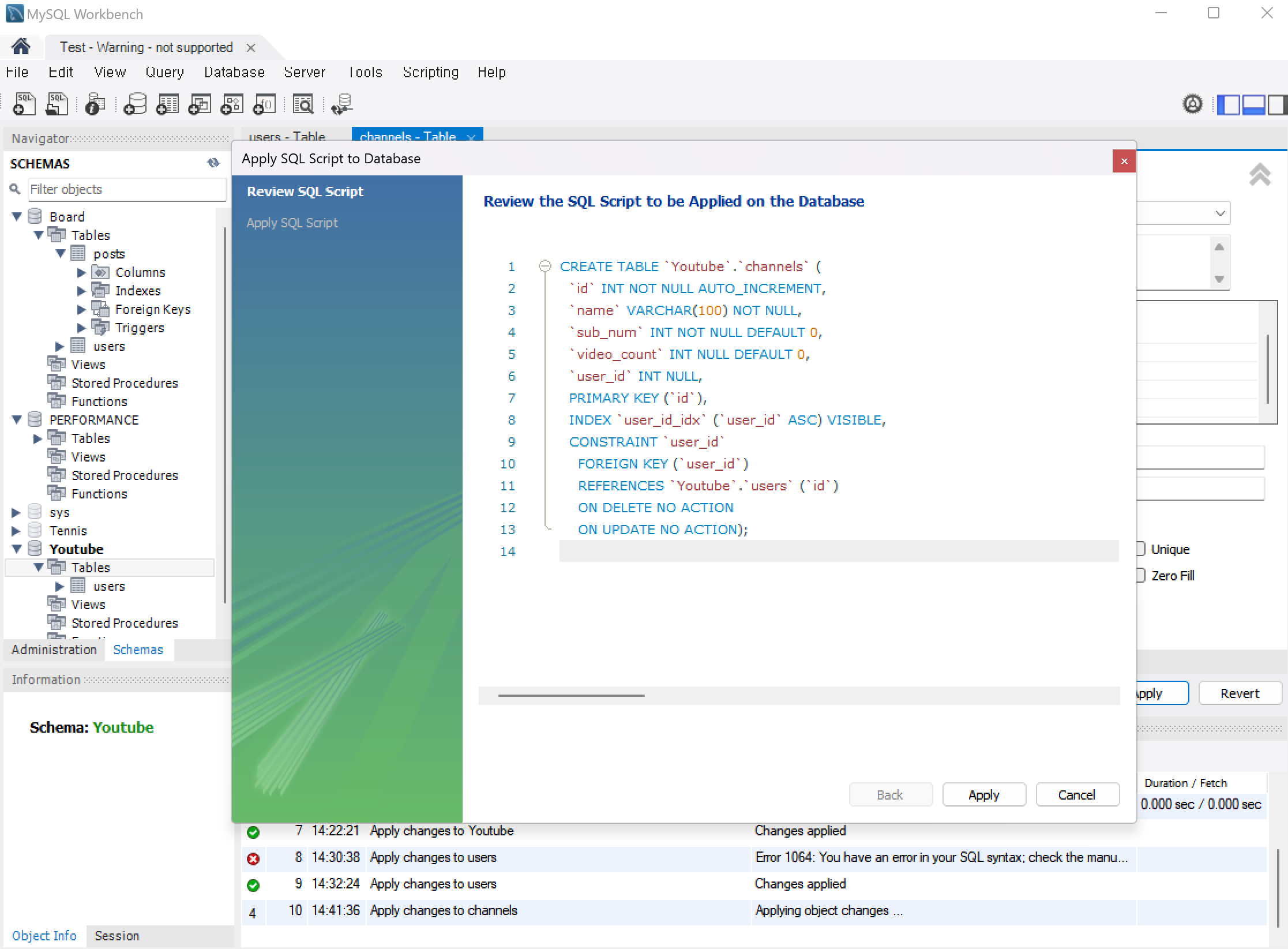Enable the Unique checkbox
The height and width of the screenshot is (949, 1288).
pyautogui.click(x=1140, y=549)
